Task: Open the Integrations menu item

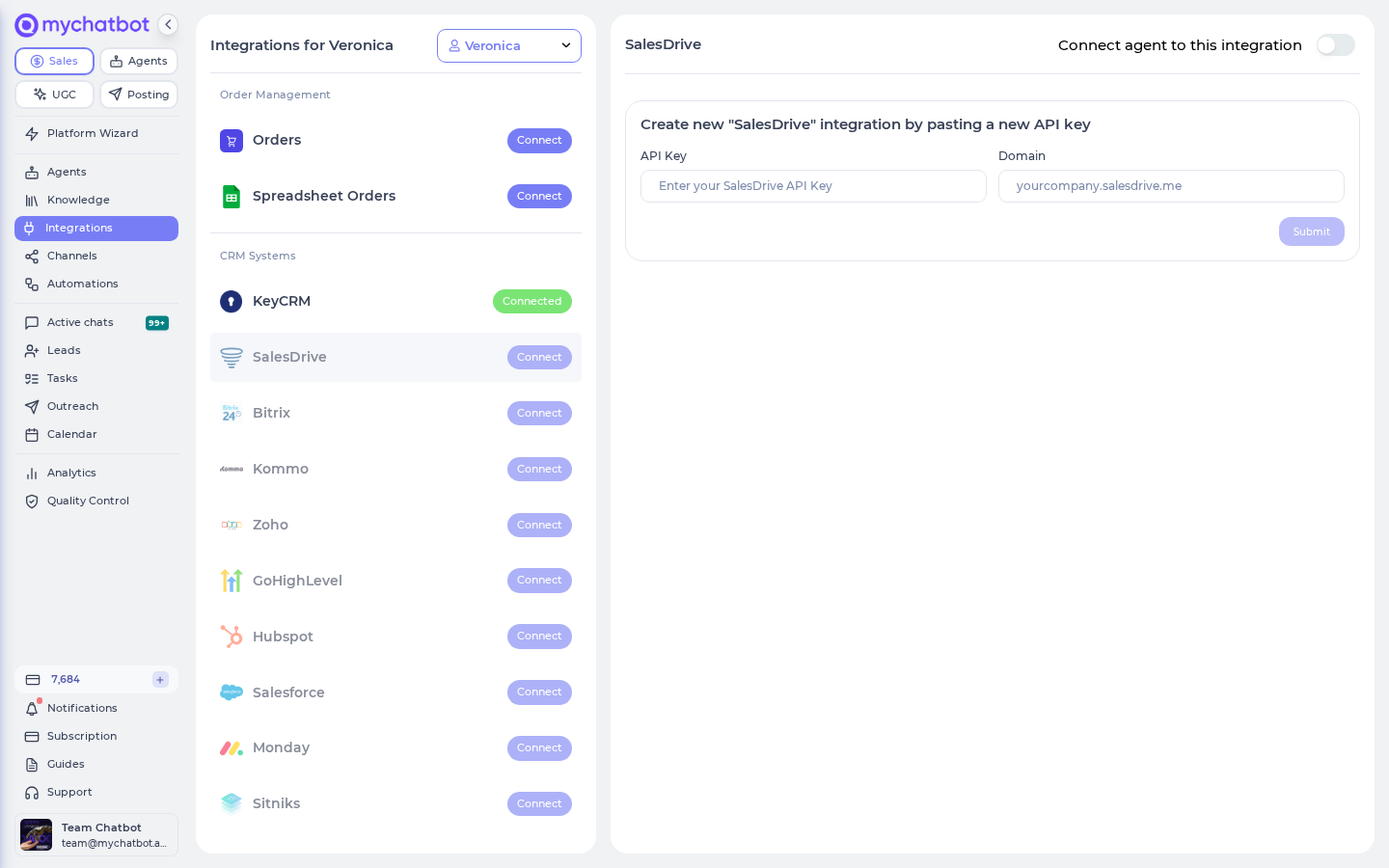Action: click(96, 229)
